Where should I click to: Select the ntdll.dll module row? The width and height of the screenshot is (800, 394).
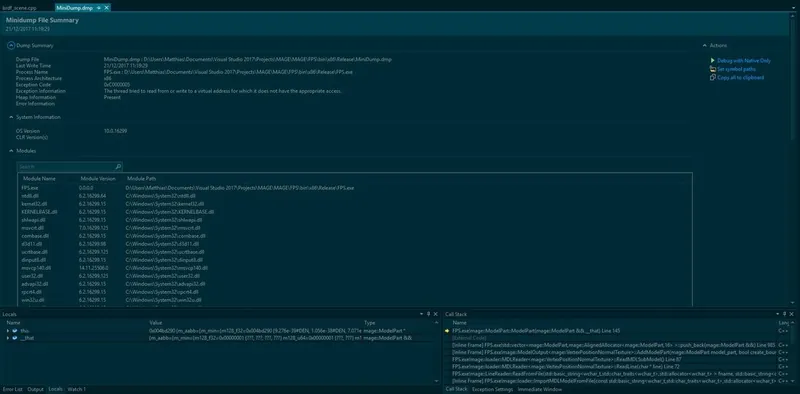pyautogui.click(x=355, y=196)
